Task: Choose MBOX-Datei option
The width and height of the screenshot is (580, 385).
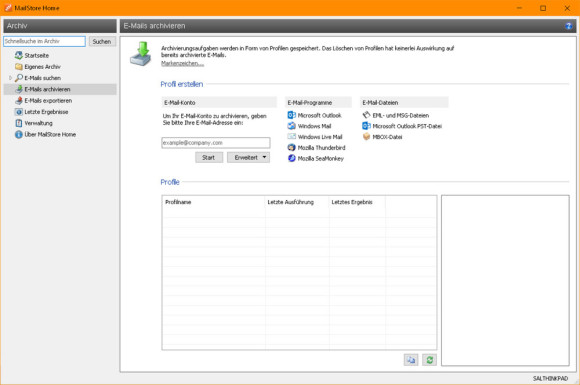Action: [387, 137]
